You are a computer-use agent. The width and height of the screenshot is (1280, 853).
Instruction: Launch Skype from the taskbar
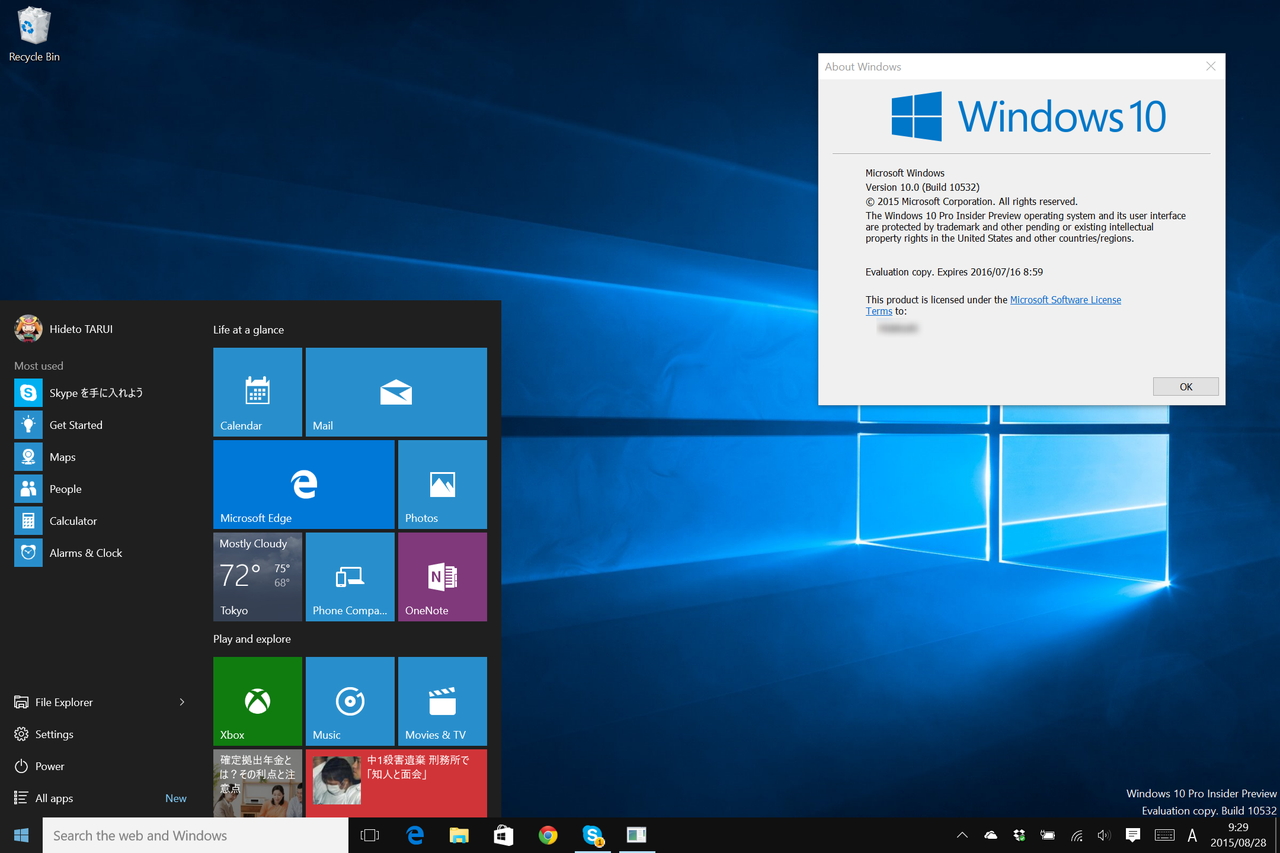[x=593, y=835]
